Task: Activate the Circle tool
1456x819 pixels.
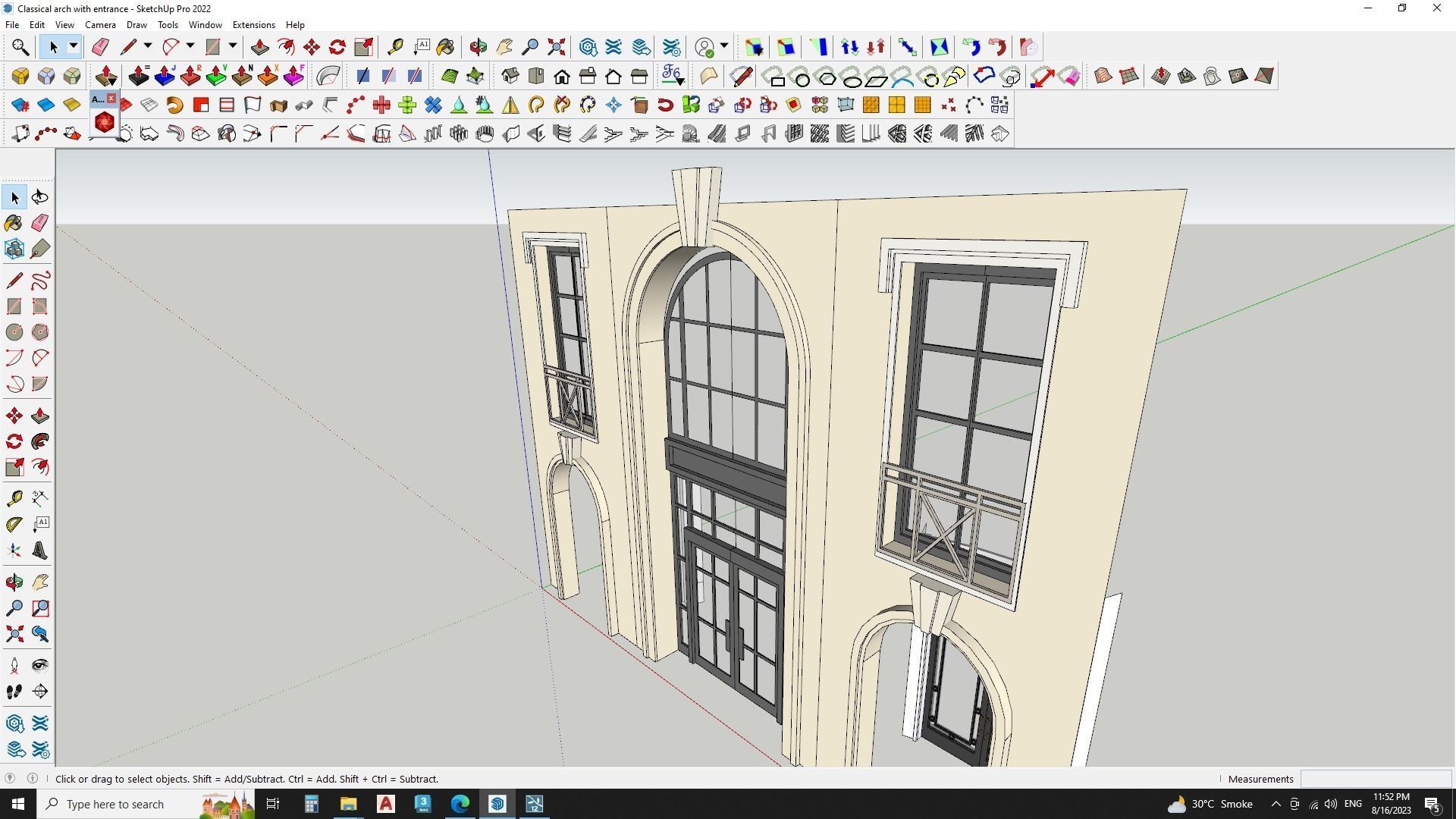Action: [14, 332]
